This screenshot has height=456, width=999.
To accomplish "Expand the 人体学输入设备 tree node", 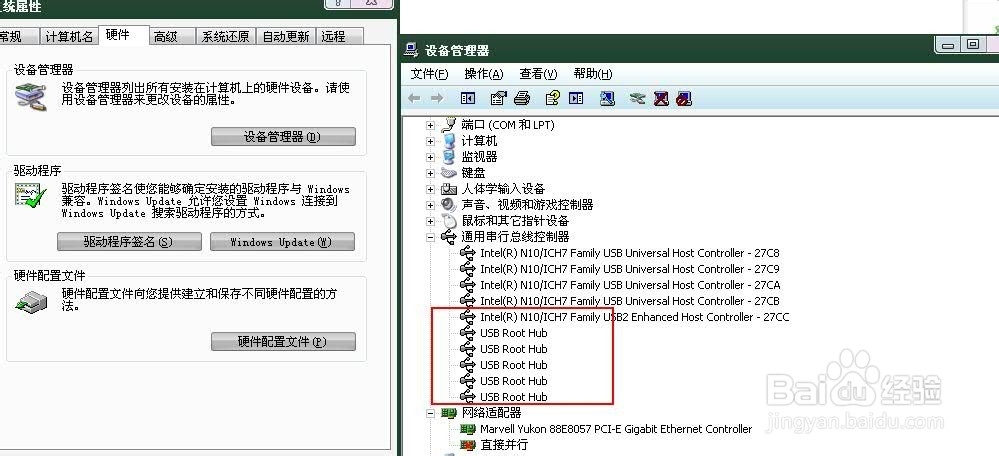I will (x=431, y=189).
